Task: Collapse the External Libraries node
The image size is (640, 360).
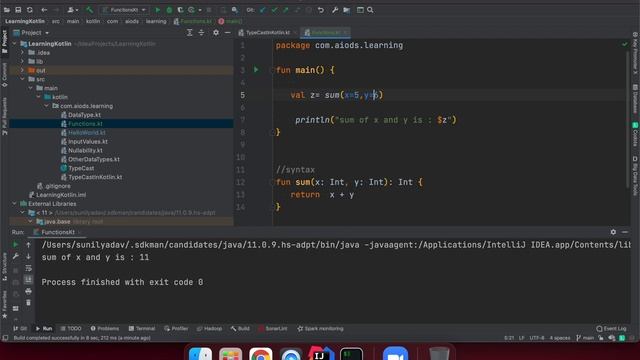Action: [15, 204]
